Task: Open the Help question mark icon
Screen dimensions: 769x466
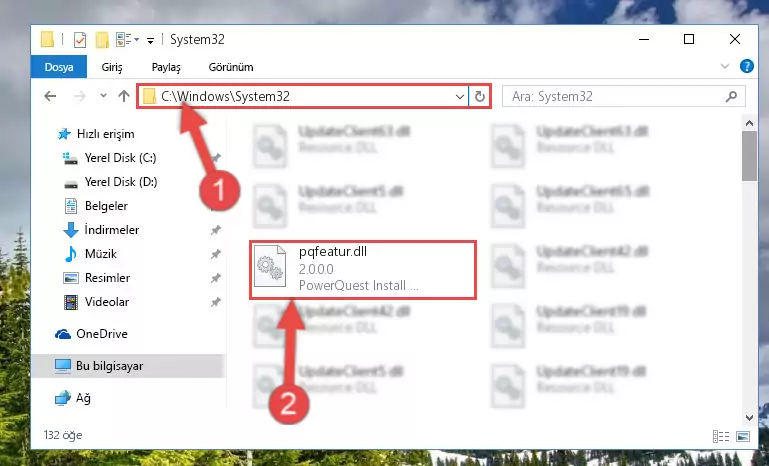Action: pyautogui.click(x=746, y=66)
